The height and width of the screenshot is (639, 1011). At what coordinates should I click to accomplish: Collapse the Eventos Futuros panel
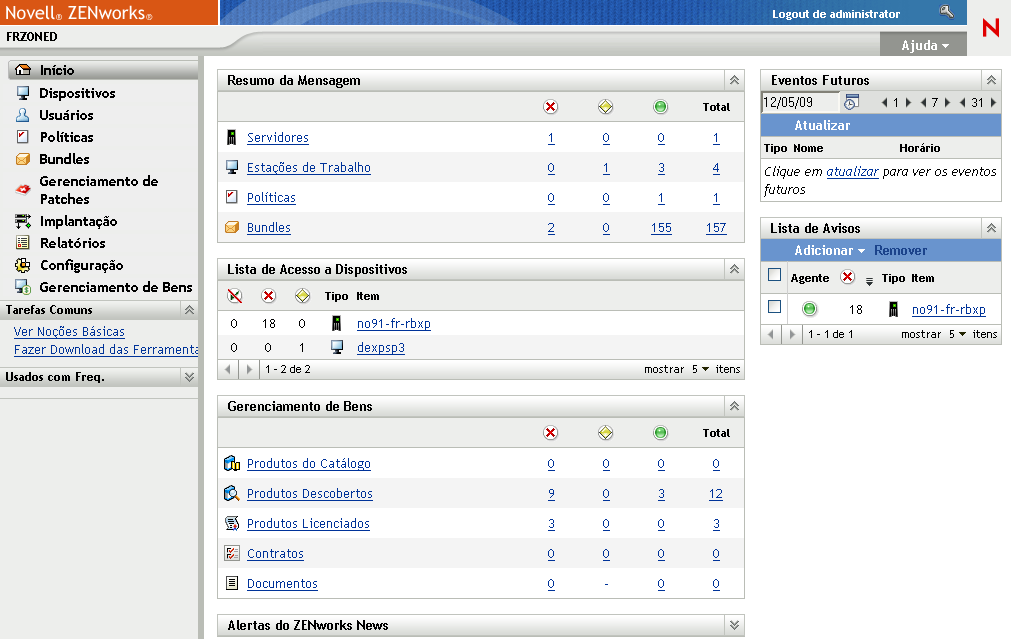(991, 80)
